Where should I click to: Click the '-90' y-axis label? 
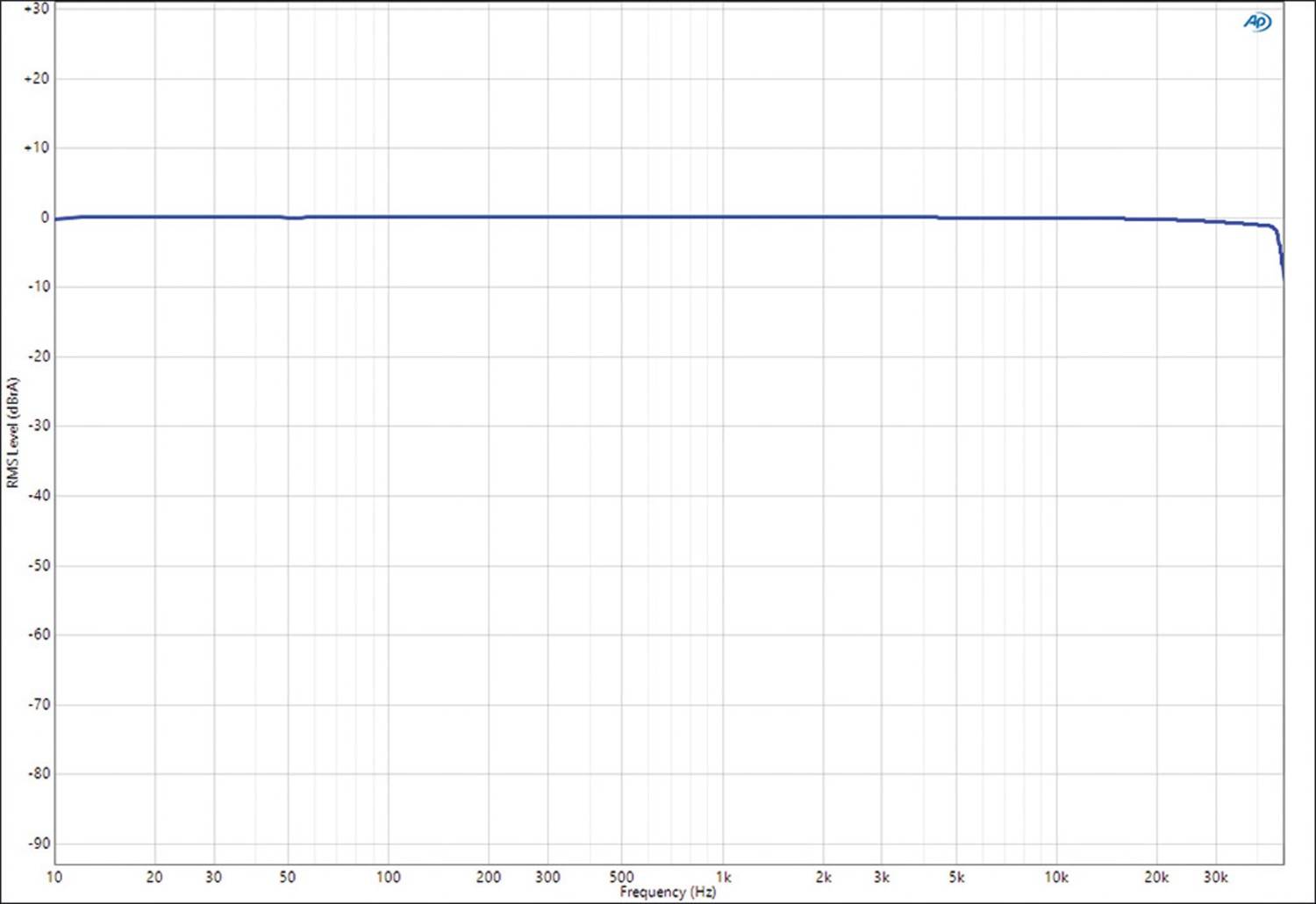coord(39,843)
